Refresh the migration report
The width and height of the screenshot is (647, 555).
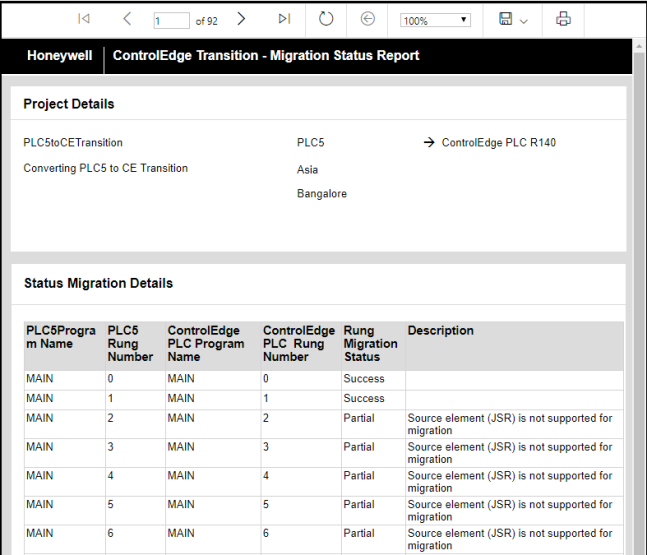(326, 19)
